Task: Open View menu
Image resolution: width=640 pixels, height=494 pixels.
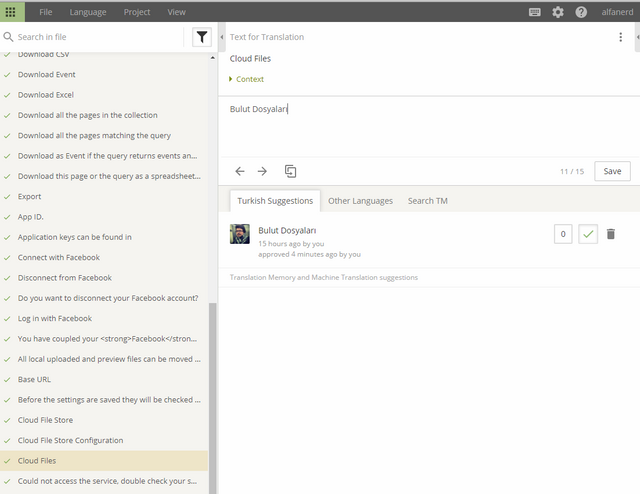Action: point(176,12)
